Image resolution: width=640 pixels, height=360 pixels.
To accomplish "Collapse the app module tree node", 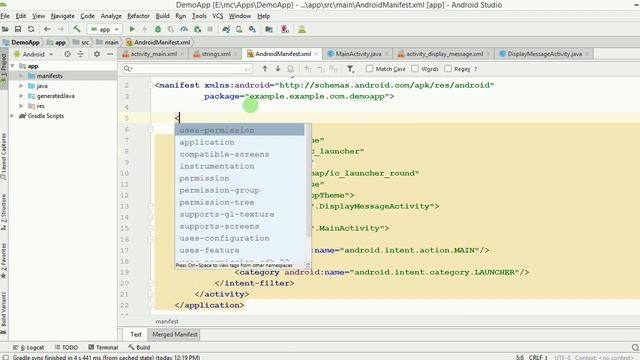I will pyautogui.click(x=12, y=66).
